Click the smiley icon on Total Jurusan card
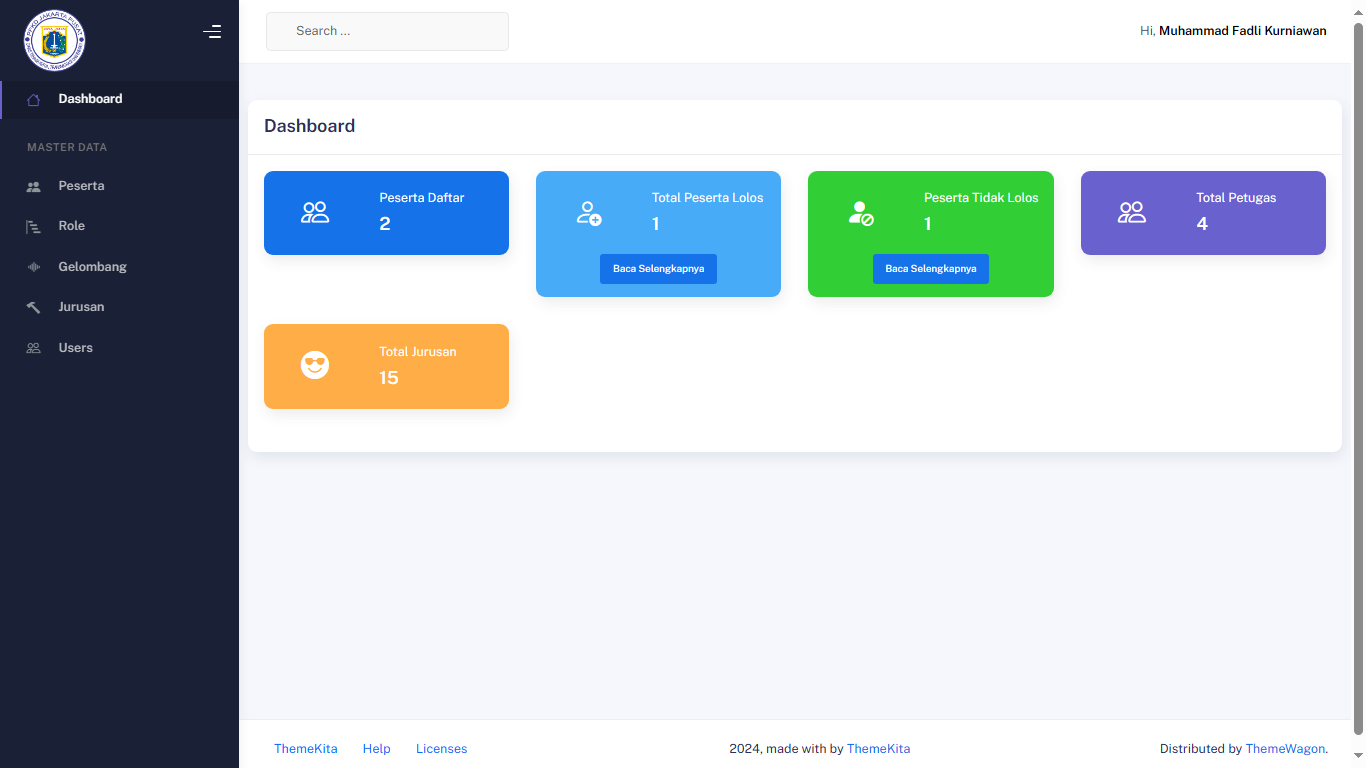Viewport: 1366px width, 768px height. pyautogui.click(x=315, y=366)
